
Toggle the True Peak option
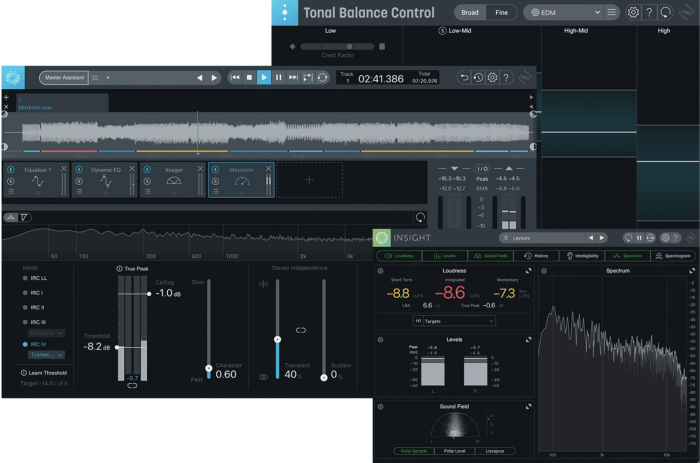point(120,269)
